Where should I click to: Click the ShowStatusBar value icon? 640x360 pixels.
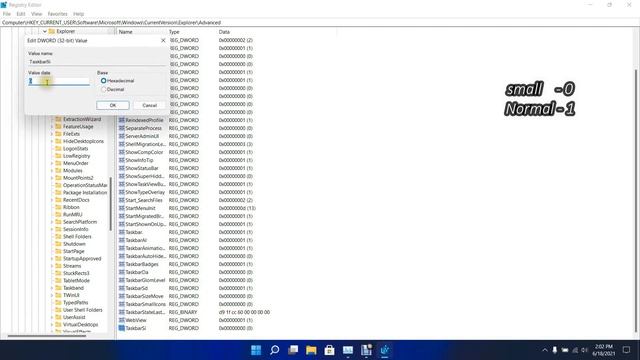point(121,168)
